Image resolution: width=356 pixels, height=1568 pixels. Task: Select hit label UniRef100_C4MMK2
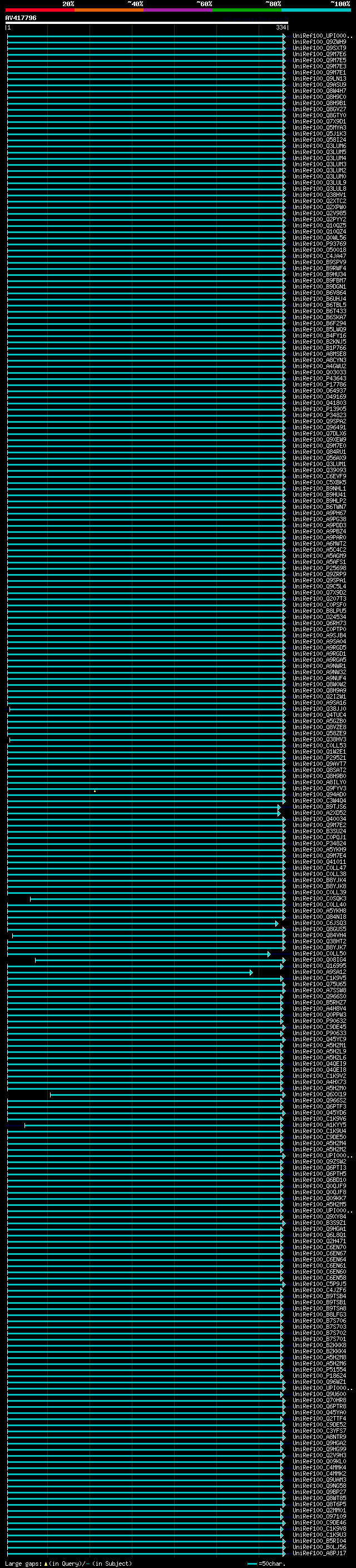(x=319, y=1473)
